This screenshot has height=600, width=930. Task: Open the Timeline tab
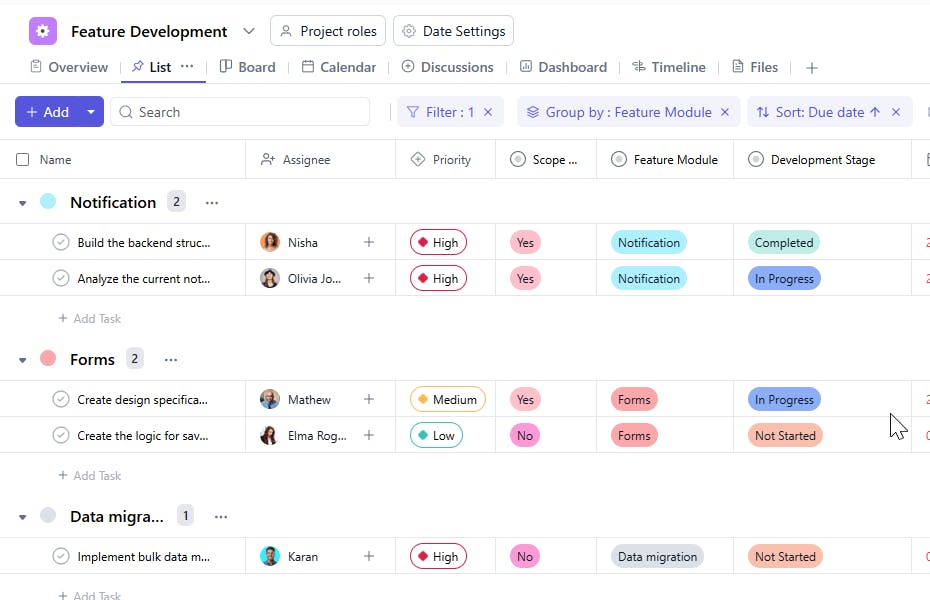click(x=668, y=67)
